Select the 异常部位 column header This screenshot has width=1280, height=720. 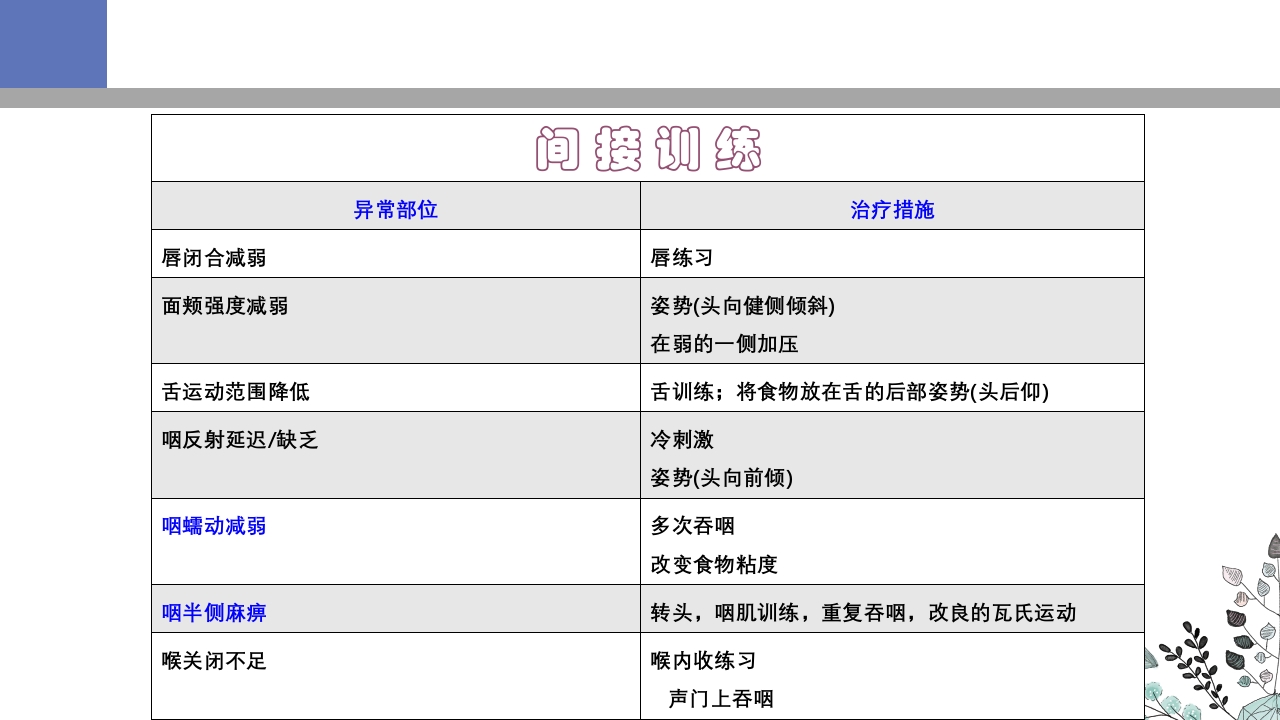coord(396,205)
